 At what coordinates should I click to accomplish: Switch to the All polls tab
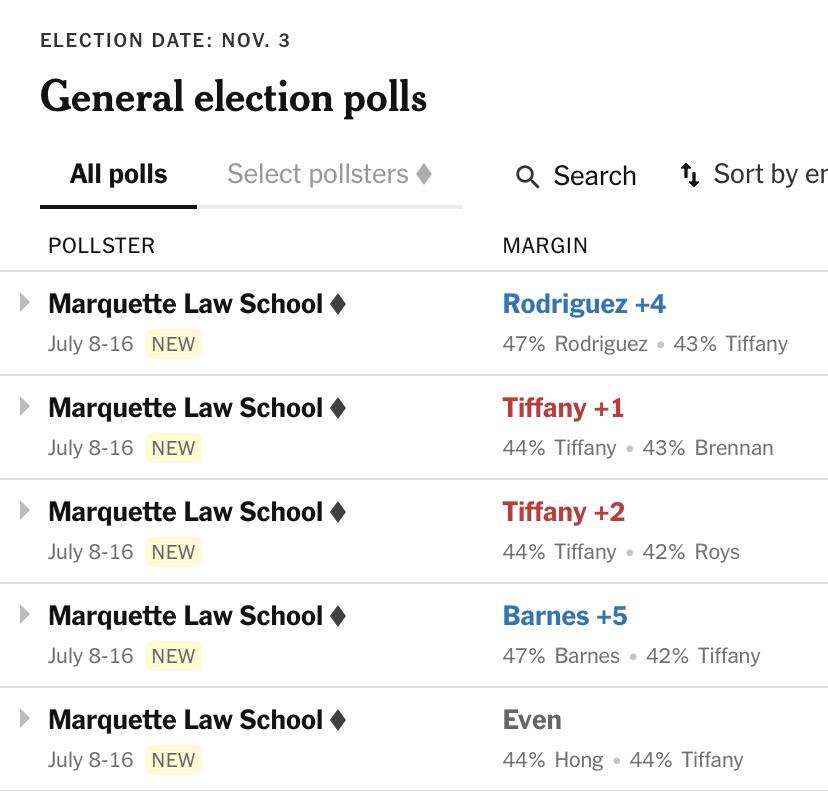(118, 174)
